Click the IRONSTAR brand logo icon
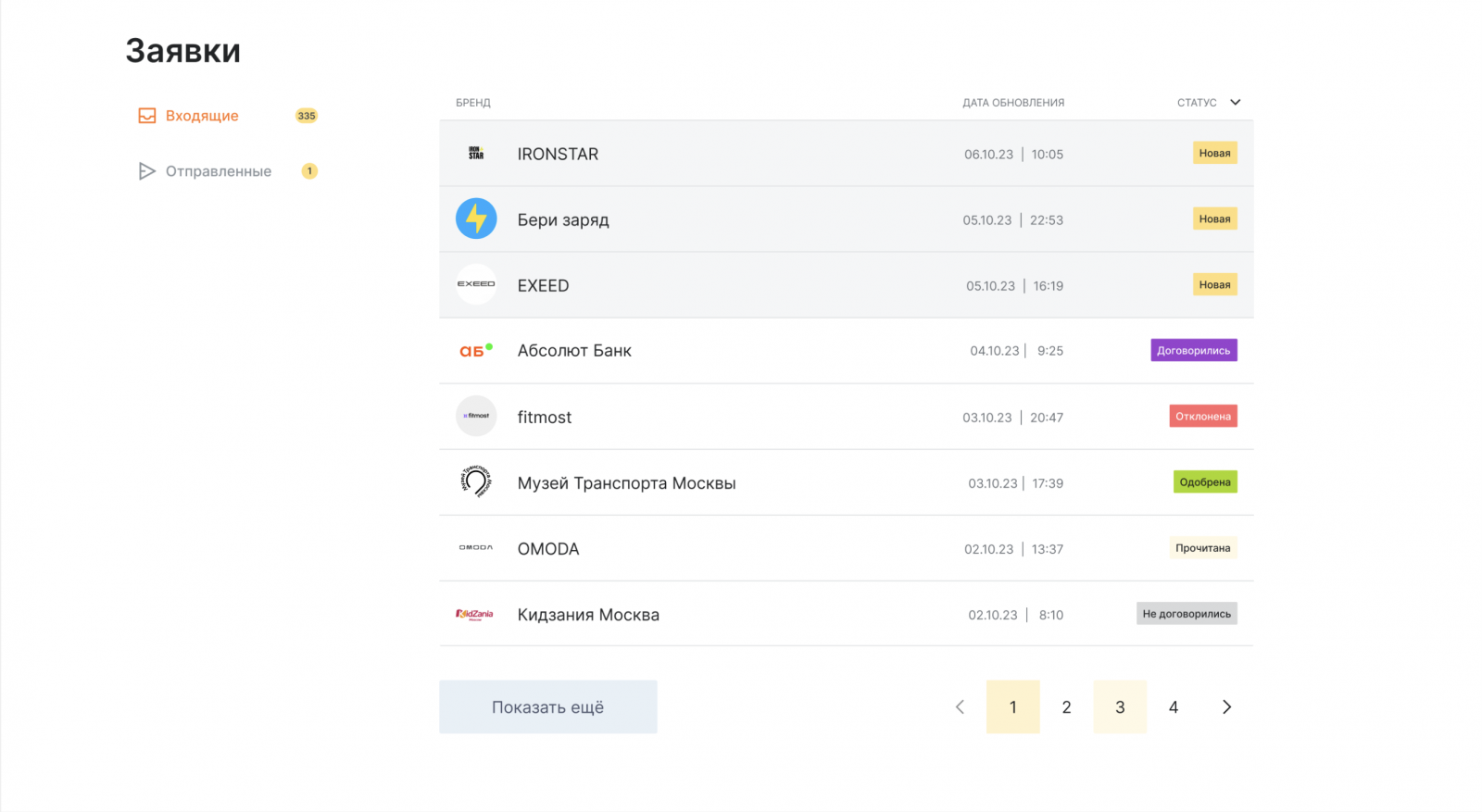The width and height of the screenshot is (1482, 812). pos(476,154)
